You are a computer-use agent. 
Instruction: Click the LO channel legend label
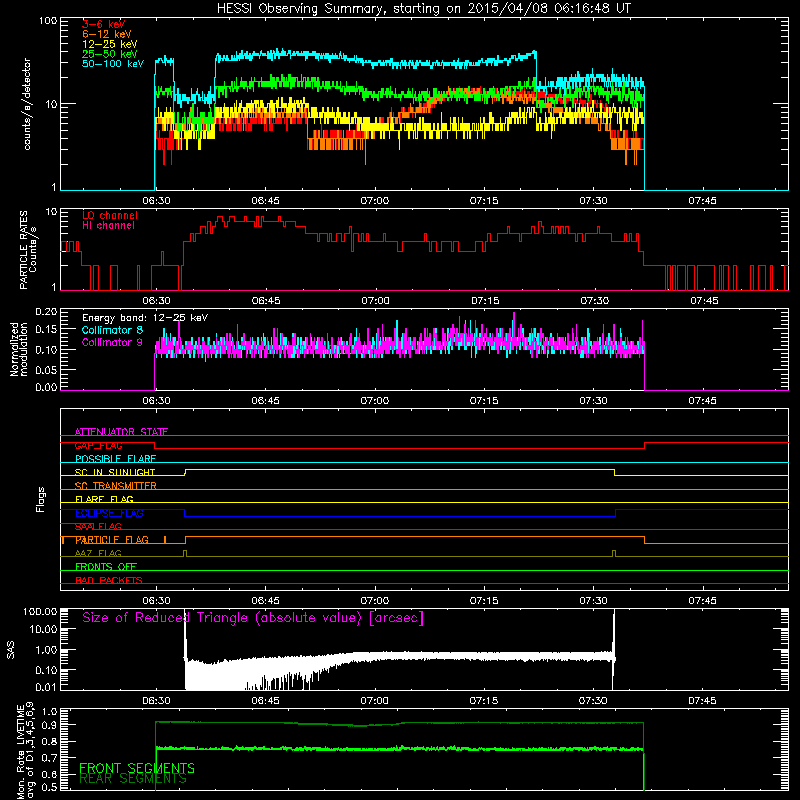[x=110, y=215]
